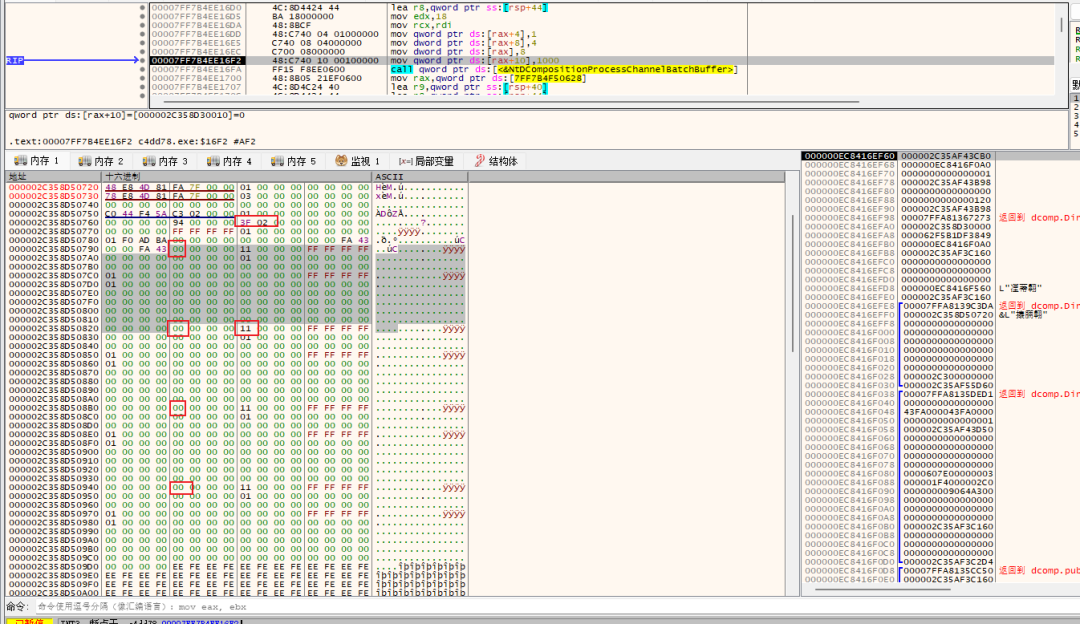The height and width of the screenshot is (624, 1080).
Task: Select dump address 000002C358D508B0
Action: (54, 408)
